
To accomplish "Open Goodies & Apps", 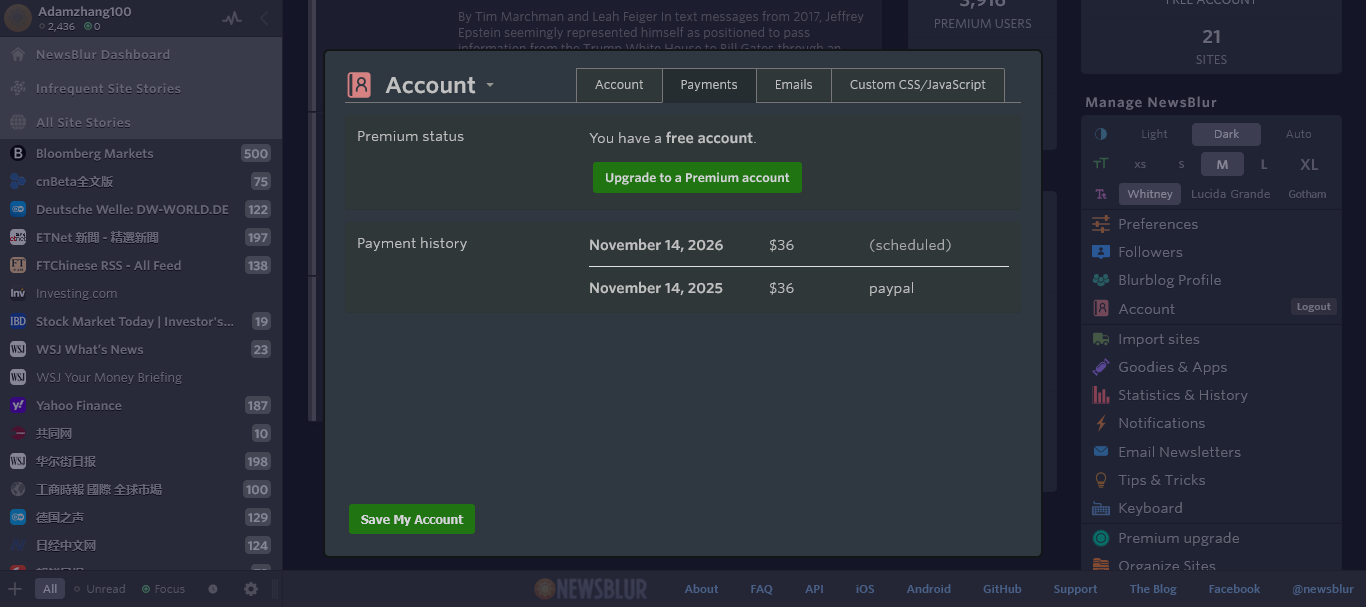I will point(1172,367).
